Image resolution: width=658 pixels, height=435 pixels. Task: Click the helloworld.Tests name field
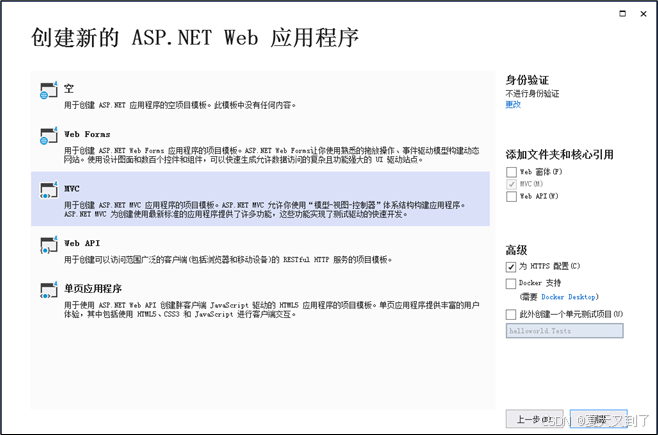pos(564,331)
